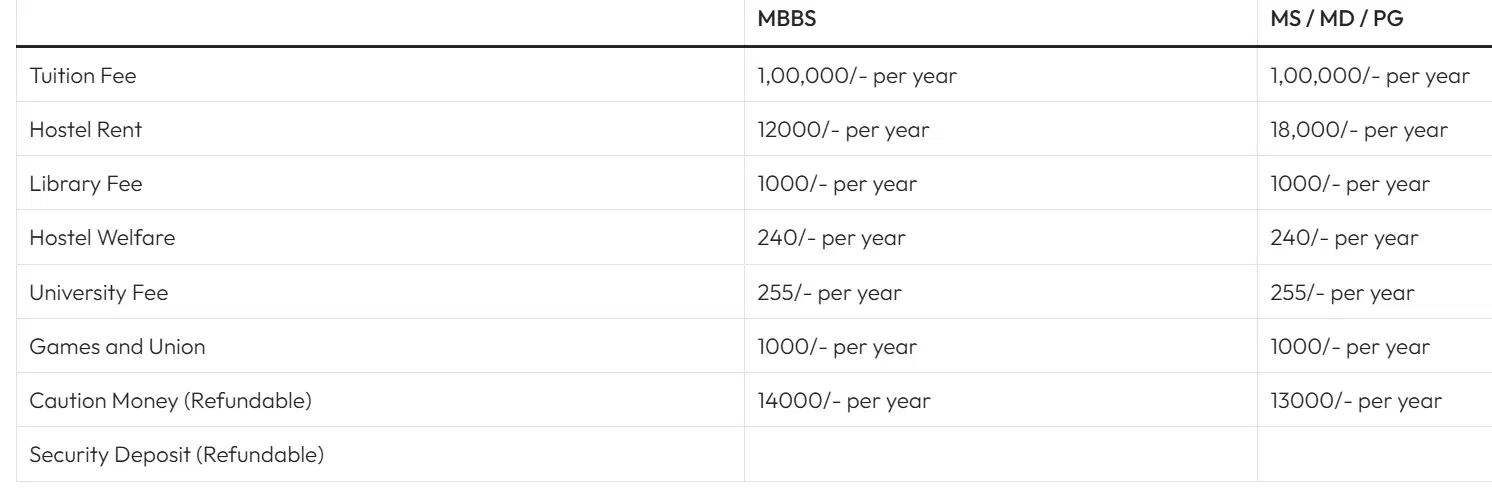Viewport: 1492px width, 488px height.
Task: Click the PG games and union fee value
Action: point(1350,347)
